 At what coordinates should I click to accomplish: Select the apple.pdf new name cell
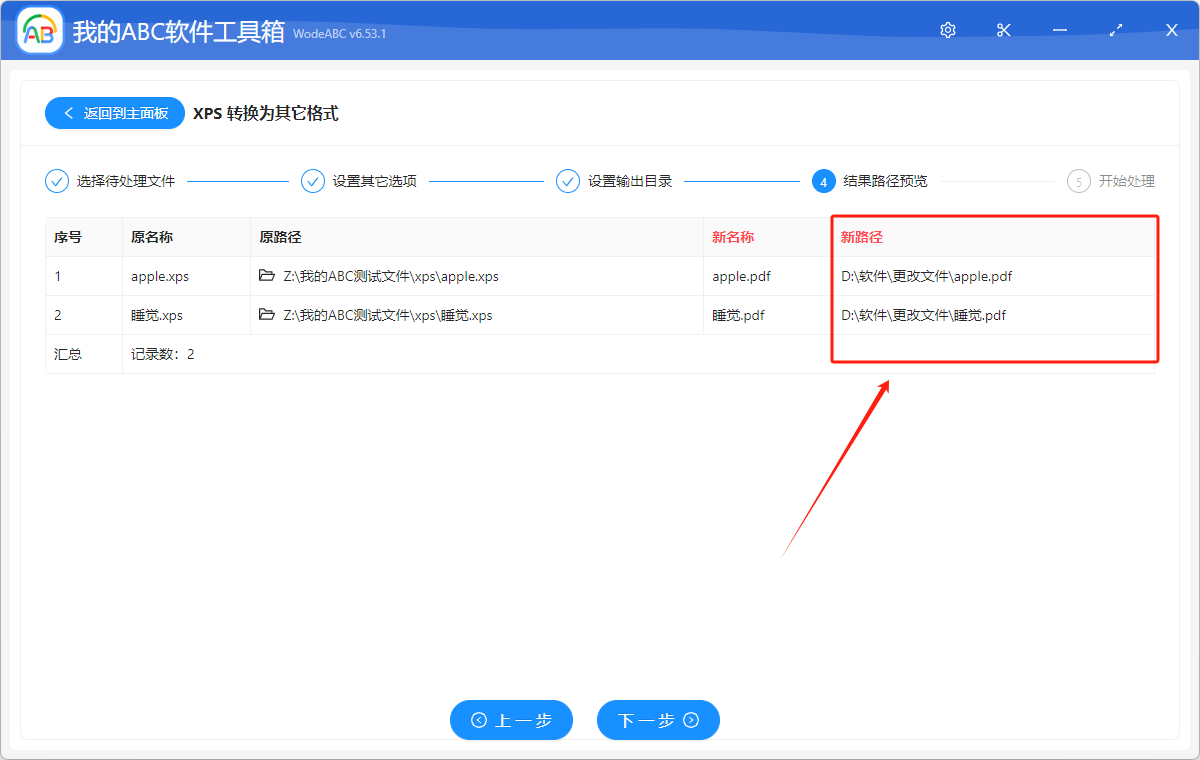point(741,276)
